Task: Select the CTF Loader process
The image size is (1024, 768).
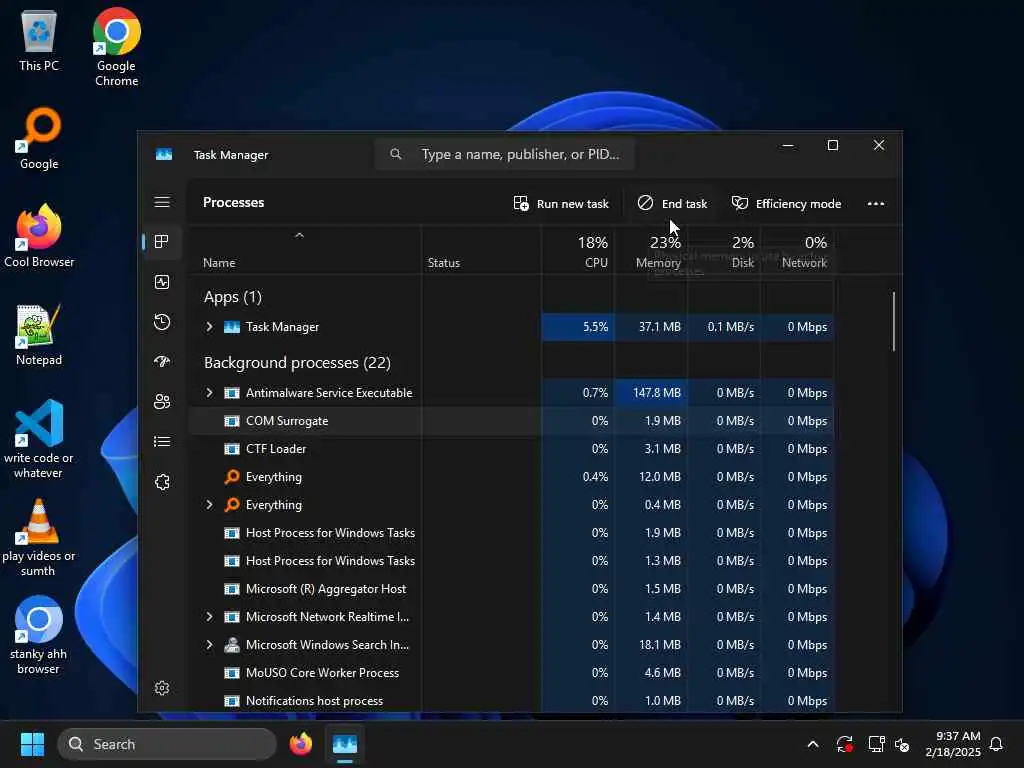Action: click(x=511, y=449)
